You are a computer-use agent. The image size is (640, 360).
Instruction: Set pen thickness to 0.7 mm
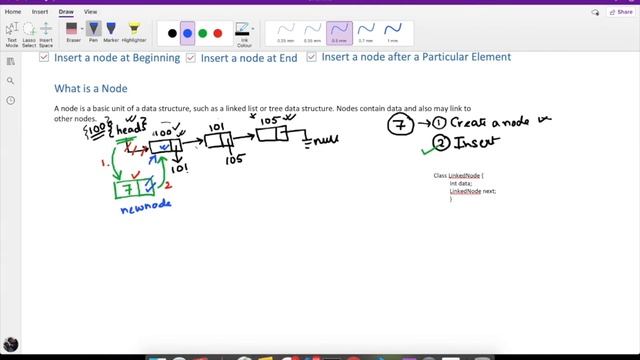coord(366,33)
